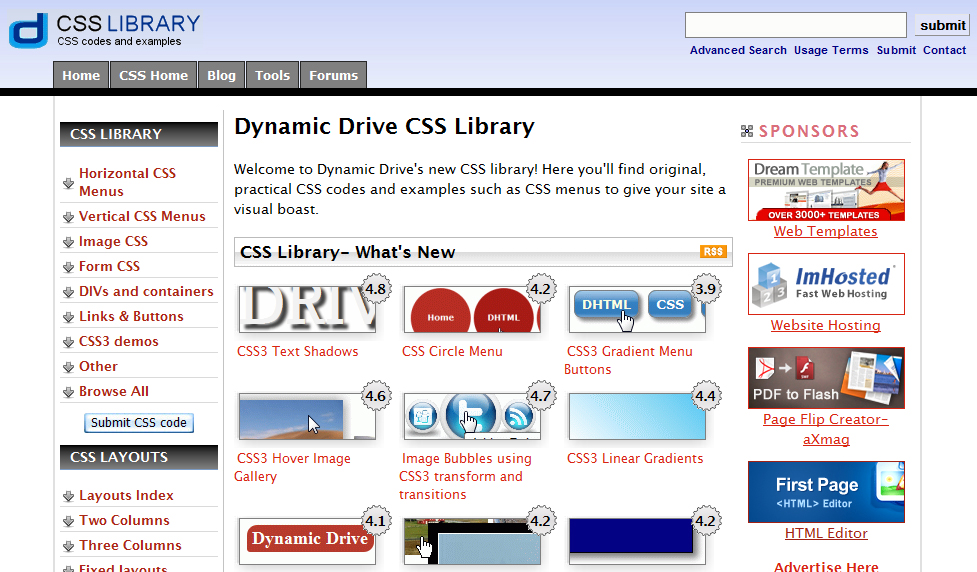Click the ImHosted hosting banner
977x572 pixels.
click(x=826, y=284)
